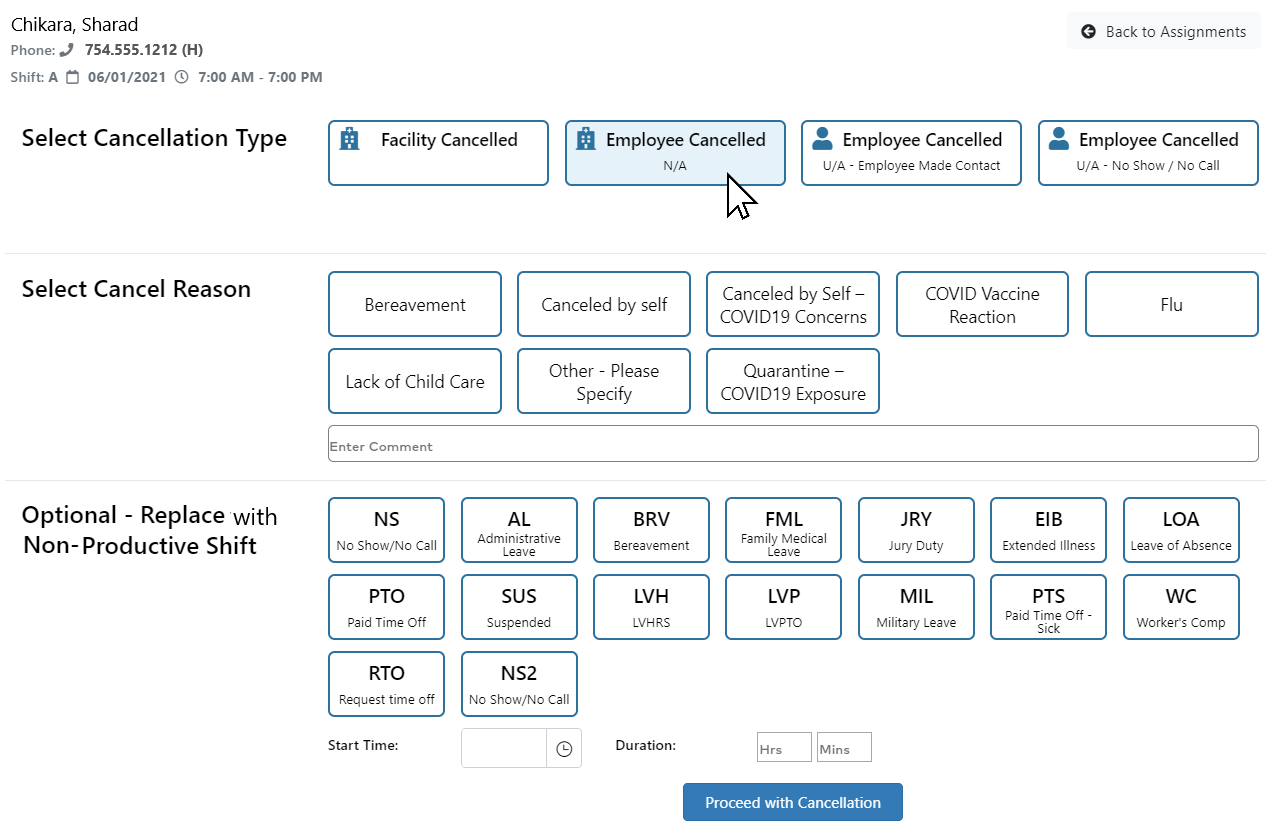Click the clock icon beside the shift hours
1277x837 pixels.
(181, 76)
